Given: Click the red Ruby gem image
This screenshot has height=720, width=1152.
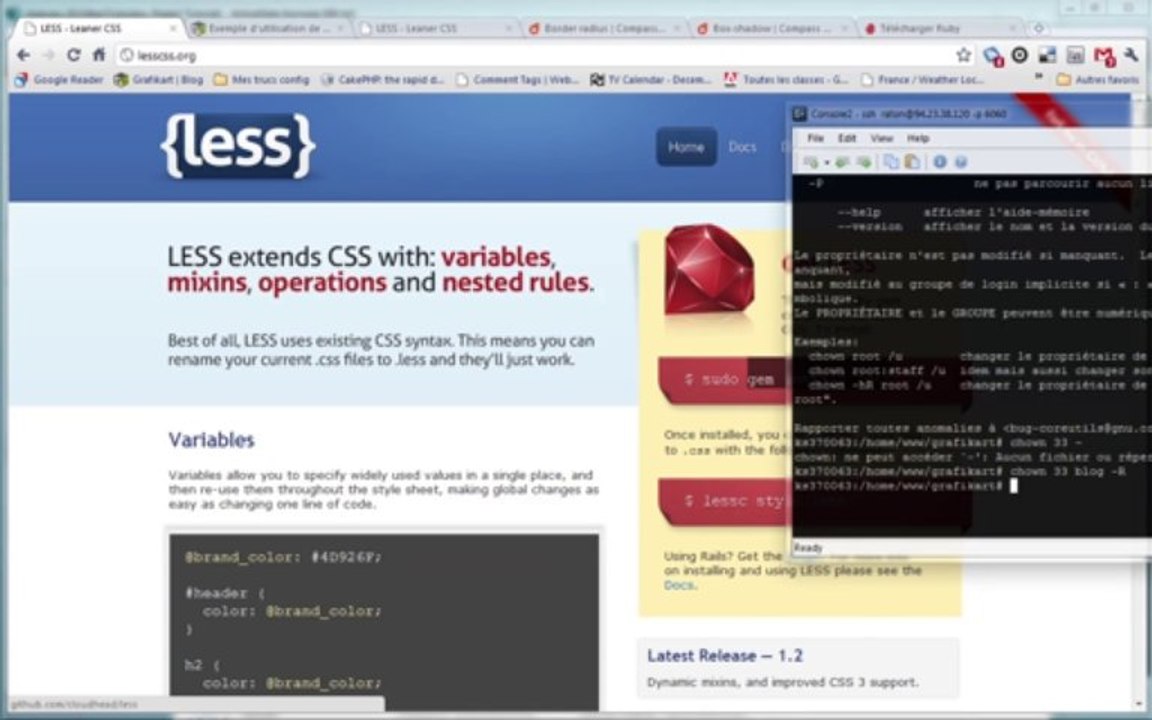Looking at the screenshot, I should coord(708,270).
